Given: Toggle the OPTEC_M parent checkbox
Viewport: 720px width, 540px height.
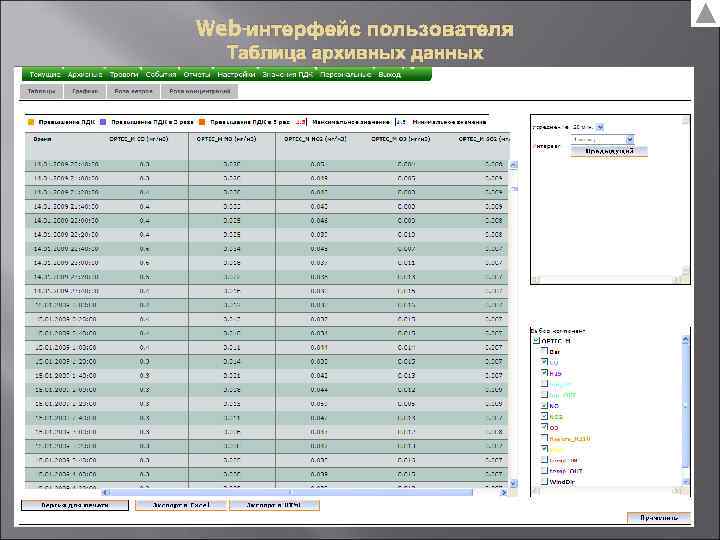Looking at the screenshot, I should tap(536, 341).
